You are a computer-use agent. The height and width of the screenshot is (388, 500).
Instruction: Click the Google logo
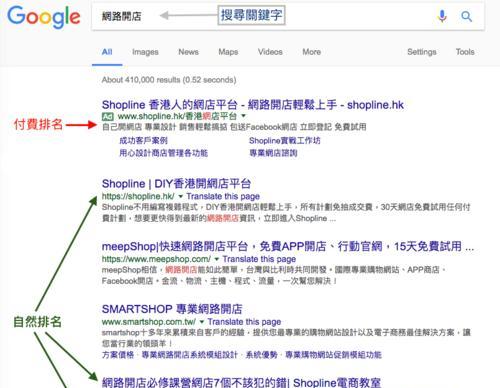44,17
